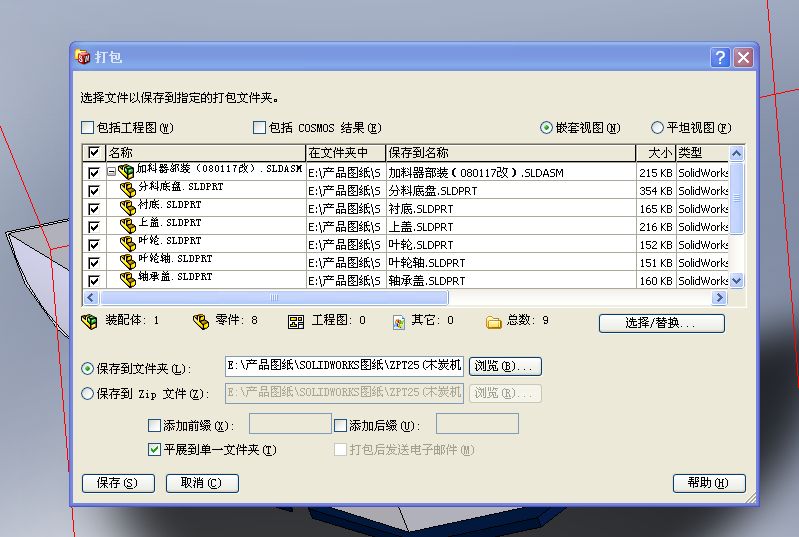Select 保存到文件夹 radio option
Image resolution: width=799 pixels, height=537 pixels.
click(88, 368)
